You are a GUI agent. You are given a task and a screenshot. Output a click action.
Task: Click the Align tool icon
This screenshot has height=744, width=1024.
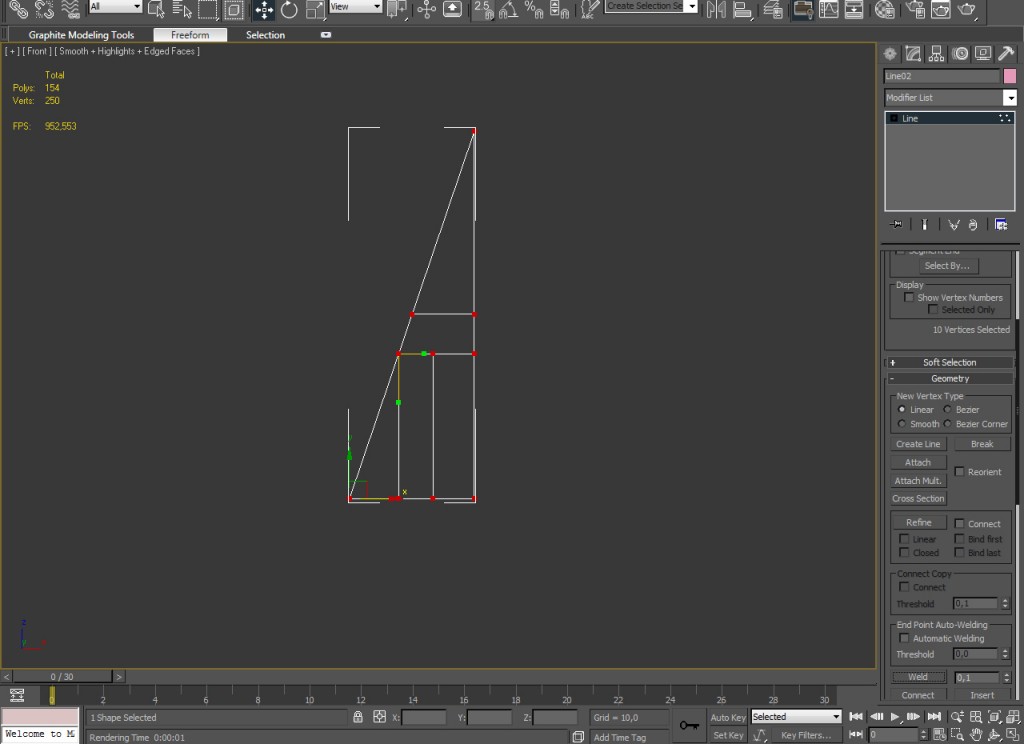coord(742,9)
